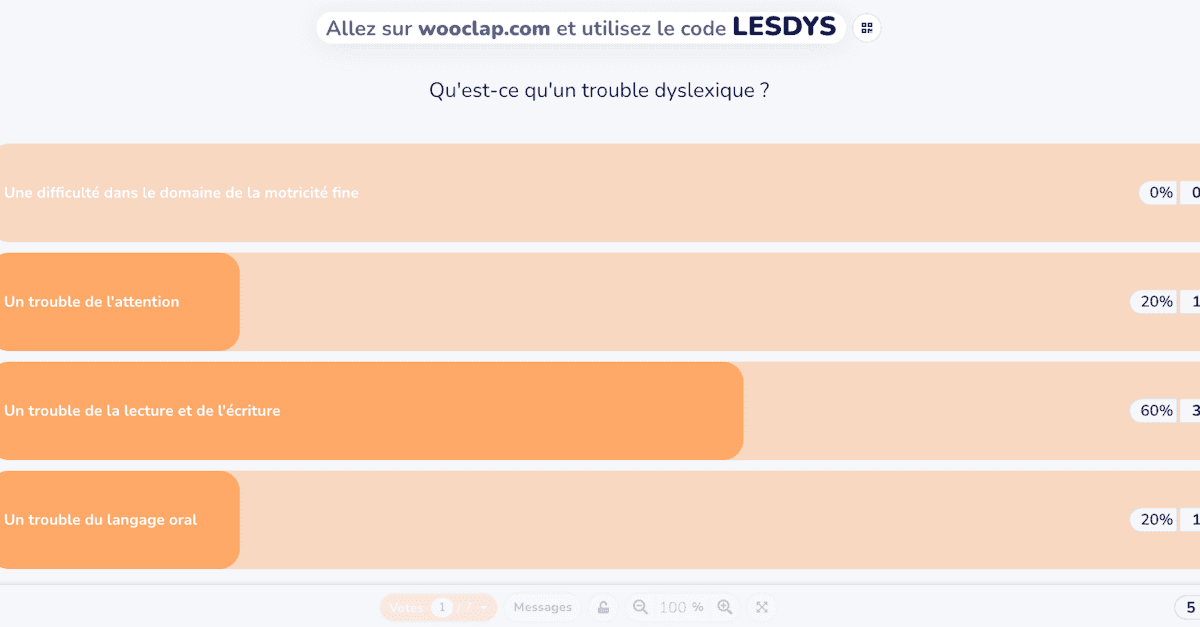Click the 20% badge for attention answer
This screenshot has width=1200, height=627.
pyautogui.click(x=1156, y=302)
